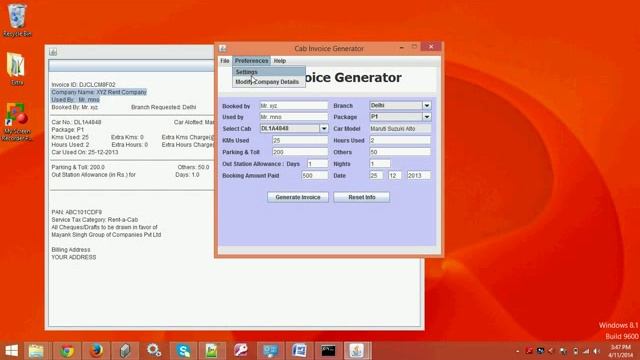
Task: Click the Date day field showing 25
Action: click(x=376, y=176)
